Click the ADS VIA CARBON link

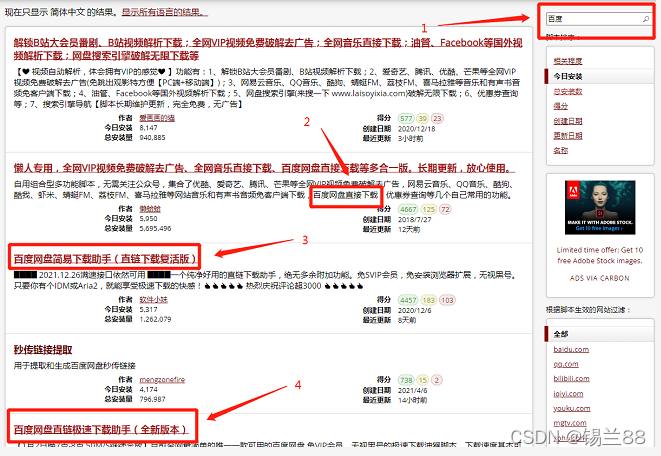click(599, 278)
